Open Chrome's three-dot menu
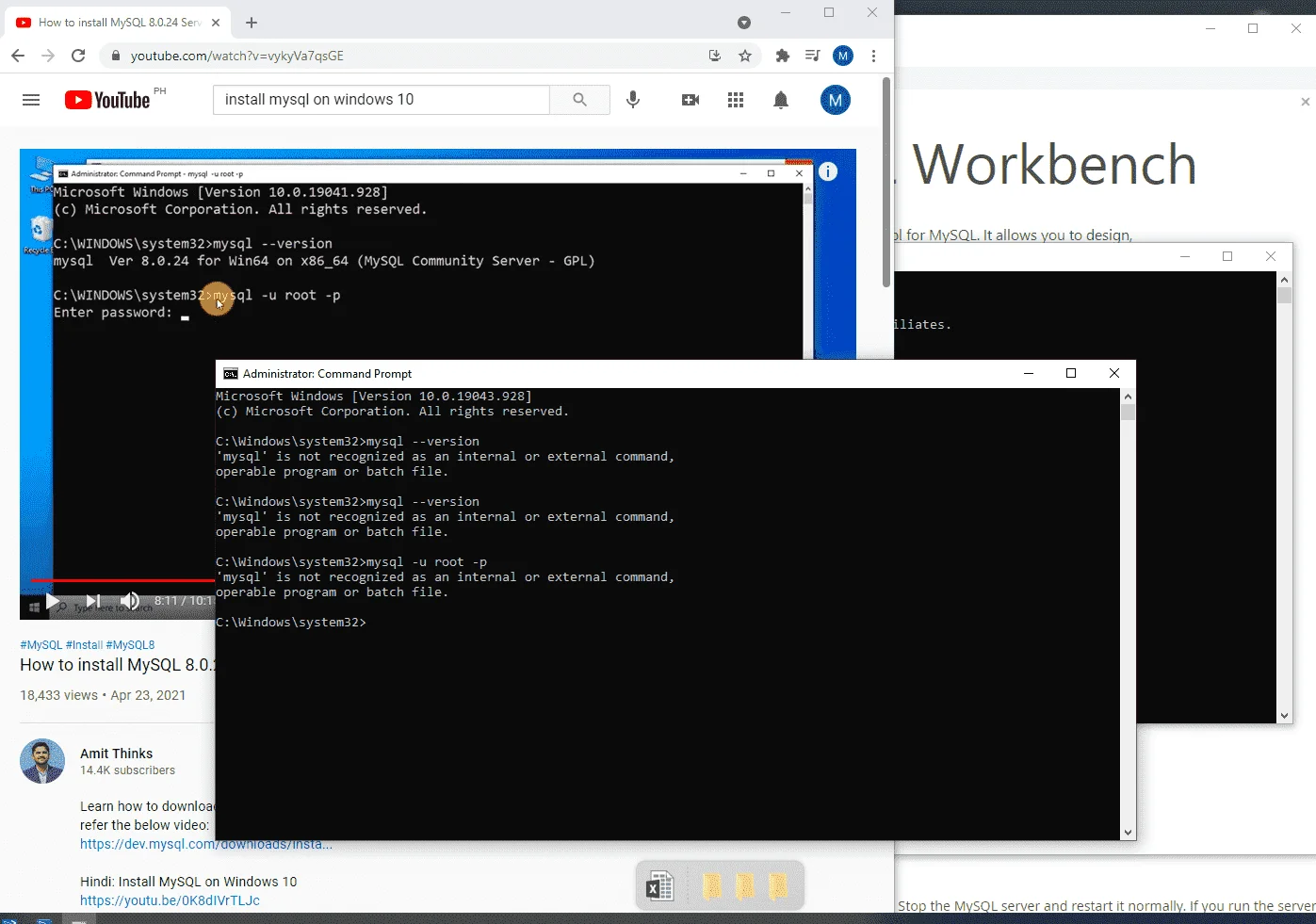The image size is (1316, 924). (x=873, y=56)
